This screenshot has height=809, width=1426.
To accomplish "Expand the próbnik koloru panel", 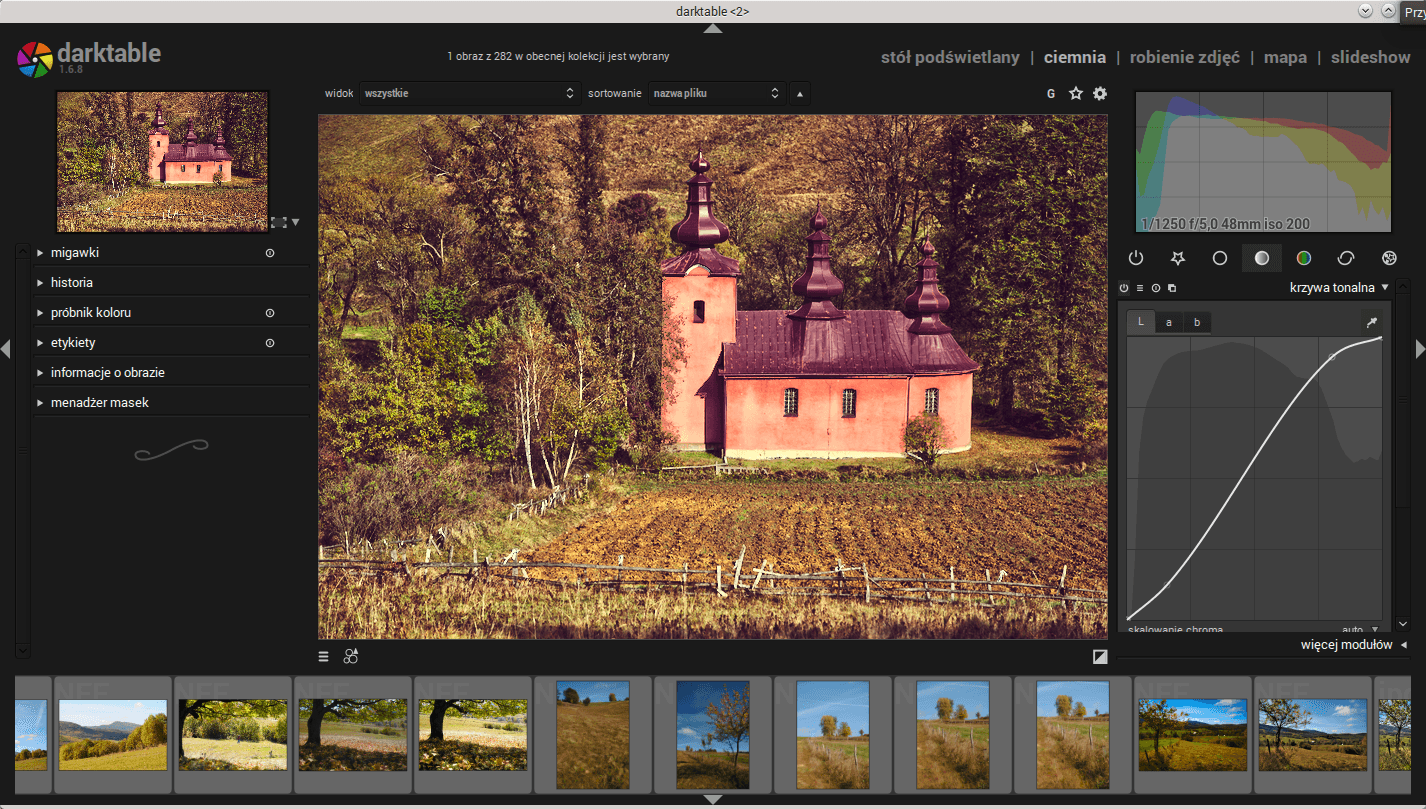I will (x=91, y=313).
